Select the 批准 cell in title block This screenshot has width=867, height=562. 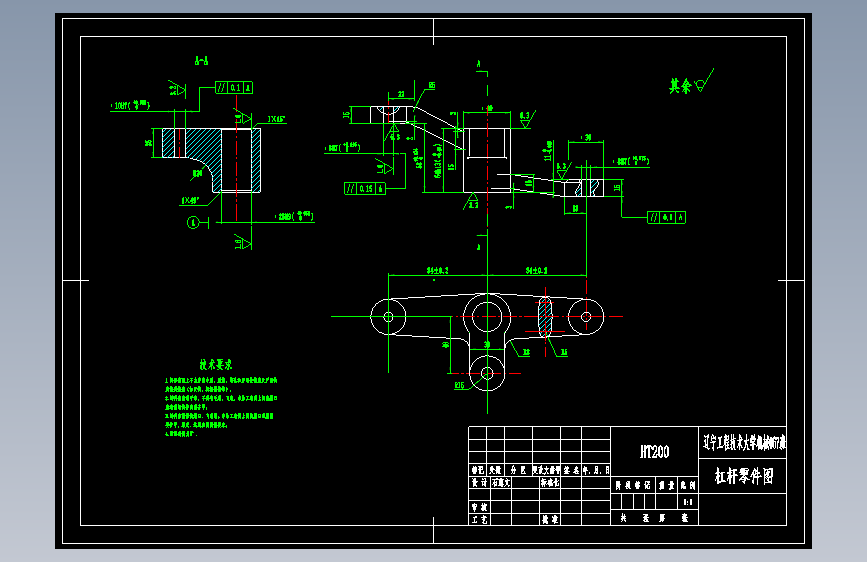(550, 519)
